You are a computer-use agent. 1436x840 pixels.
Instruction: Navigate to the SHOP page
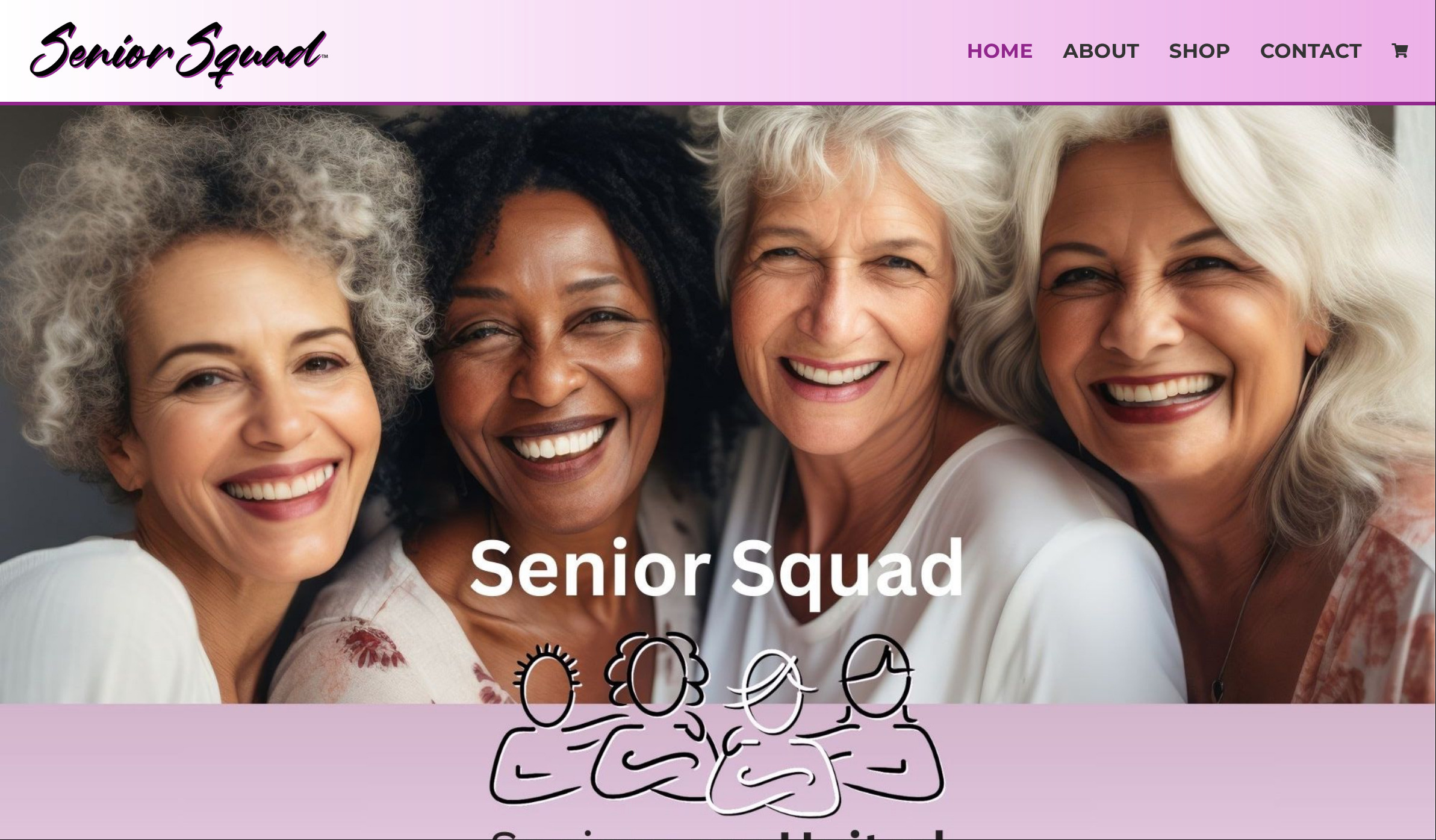pyautogui.click(x=1199, y=51)
